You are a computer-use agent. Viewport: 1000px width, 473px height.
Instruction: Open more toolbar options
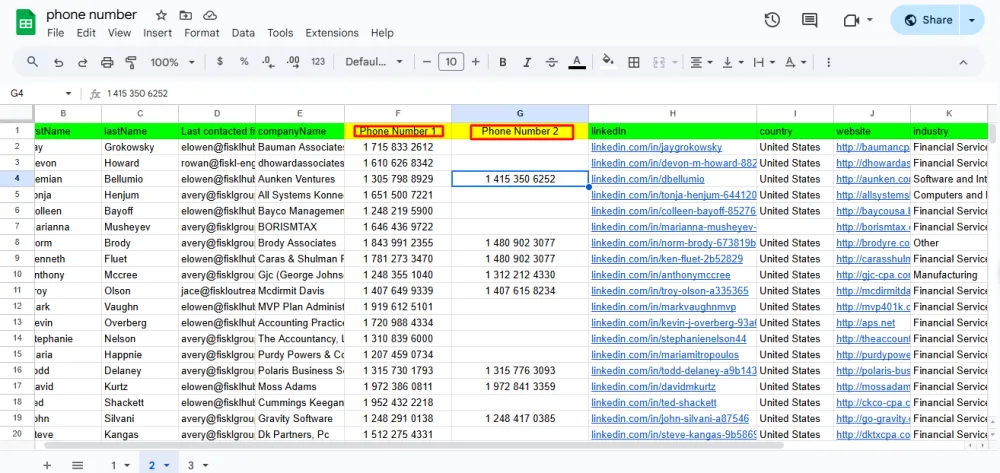[828, 62]
